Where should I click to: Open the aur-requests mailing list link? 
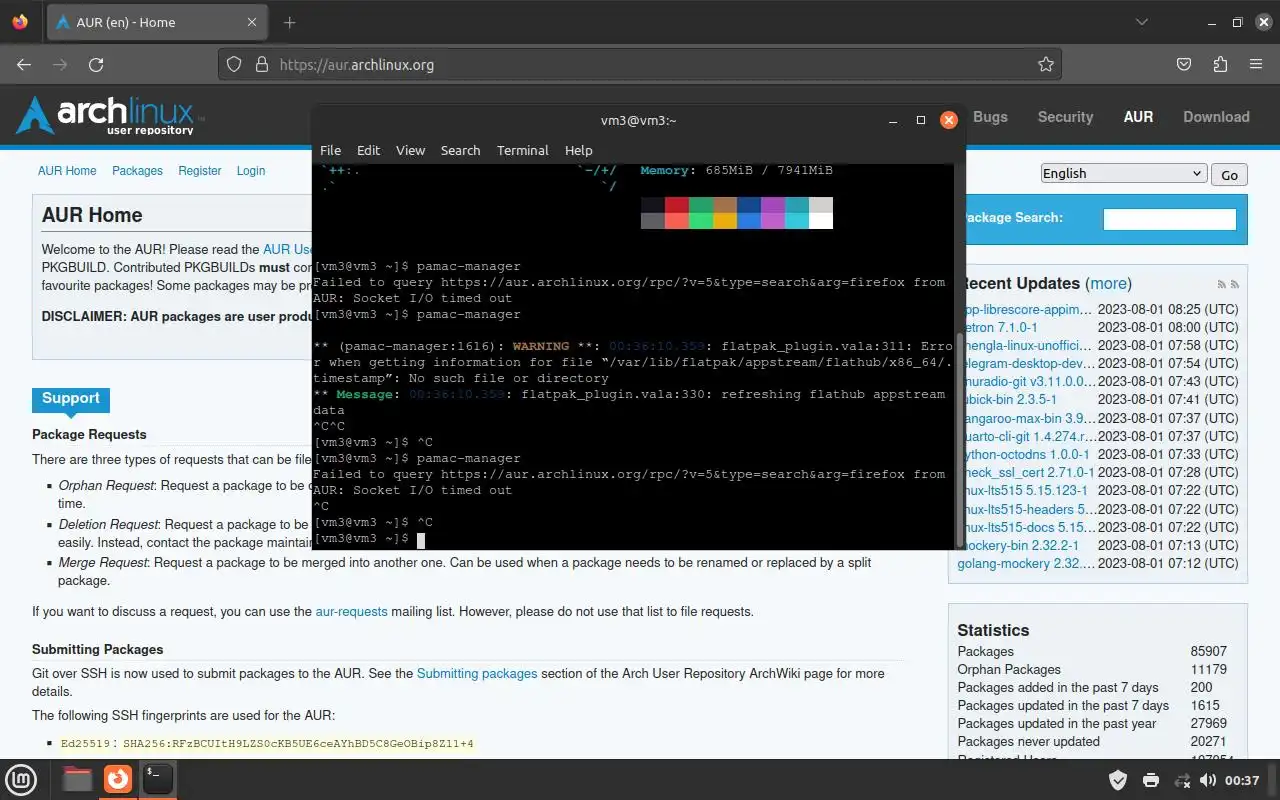pos(351,611)
